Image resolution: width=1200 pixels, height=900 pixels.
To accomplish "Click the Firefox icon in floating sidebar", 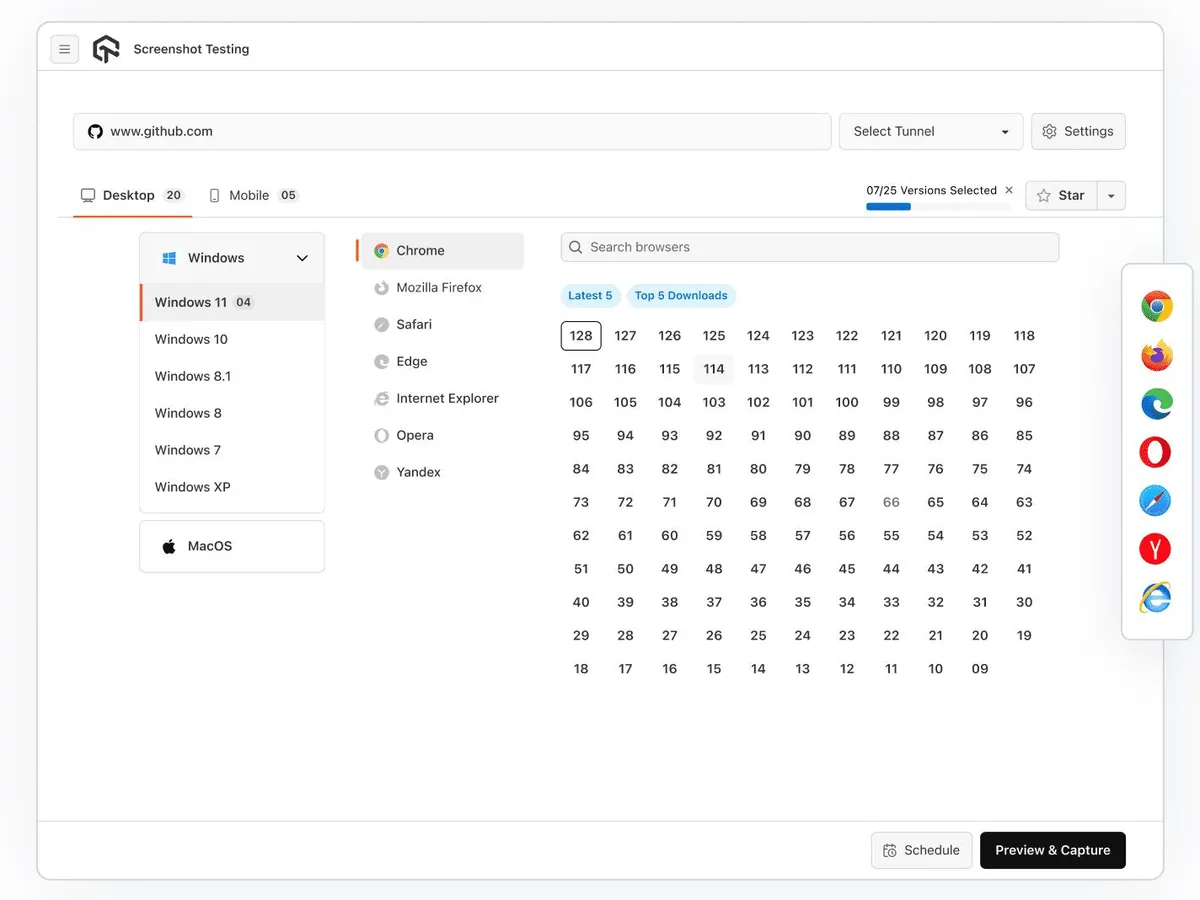I will click(1157, 355).
